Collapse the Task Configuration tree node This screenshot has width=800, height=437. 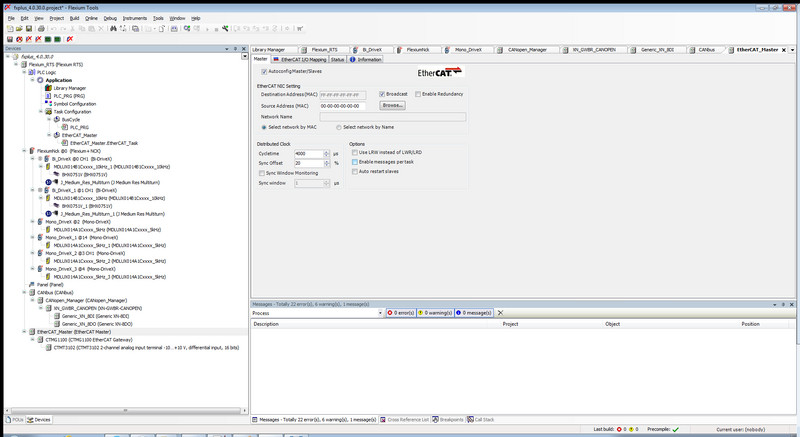[x=41, y=111]
